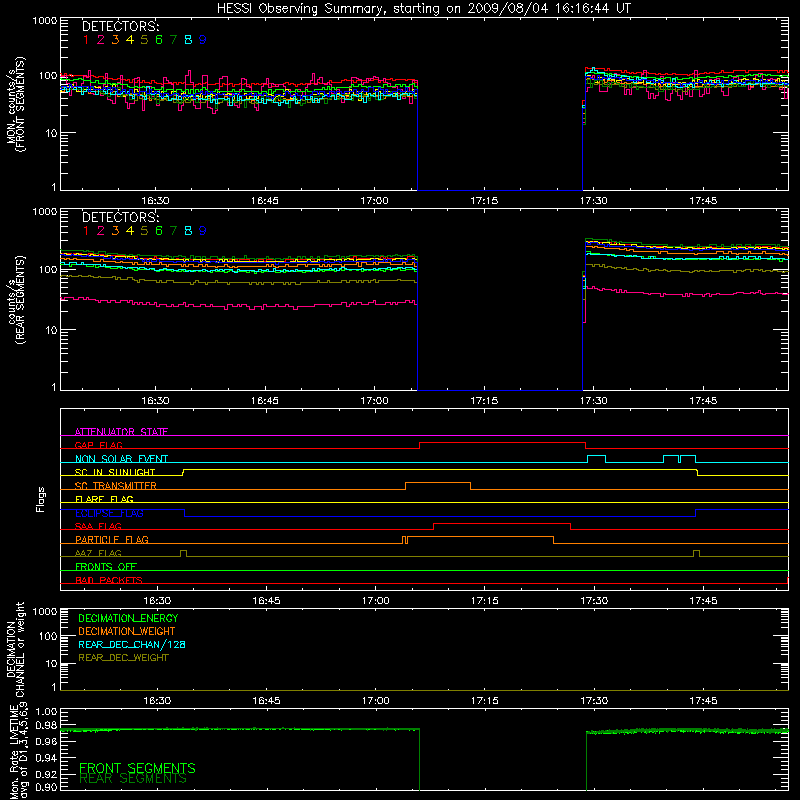The height and width of the screenshot is (800, 800).
Task: Click DETECTORS: label in rear segments panel
Action: click(x=120, y=217)
